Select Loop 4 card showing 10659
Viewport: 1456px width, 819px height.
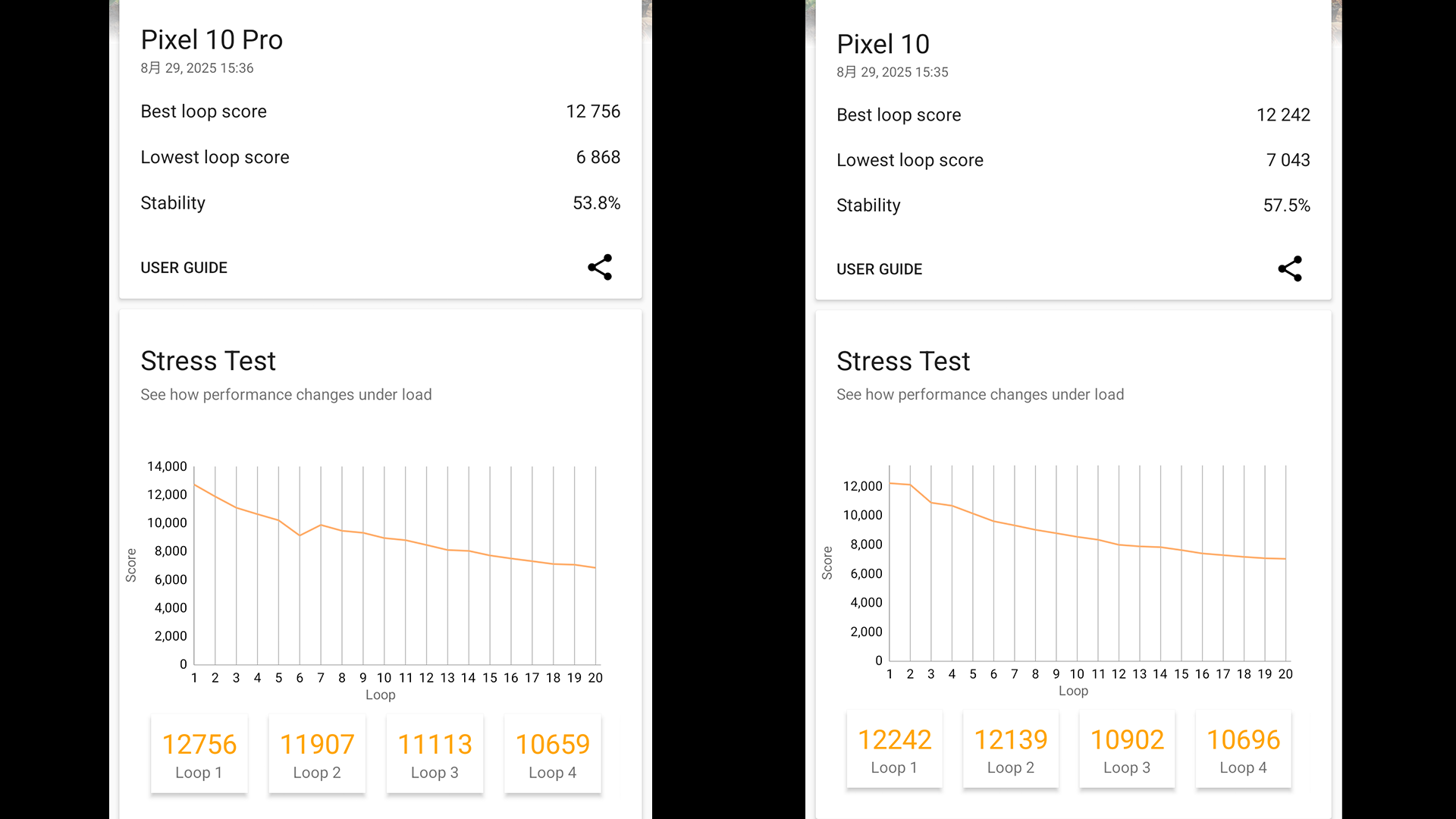[x=553, y=754]
